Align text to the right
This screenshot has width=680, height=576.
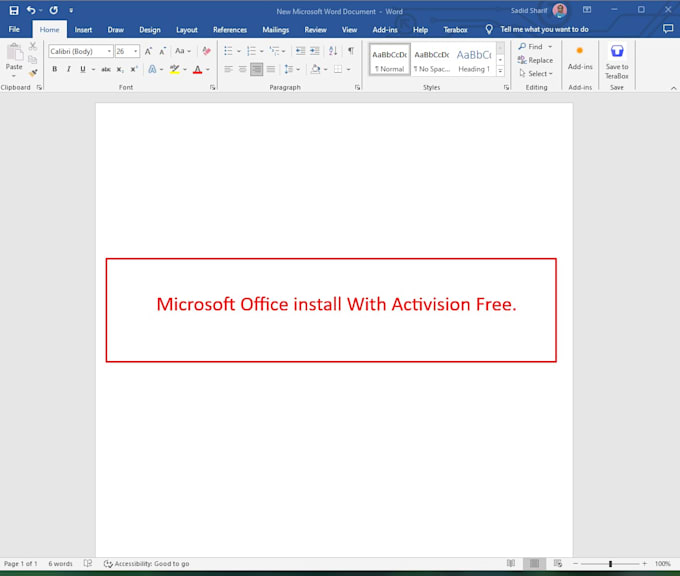[x=257, y=69]
